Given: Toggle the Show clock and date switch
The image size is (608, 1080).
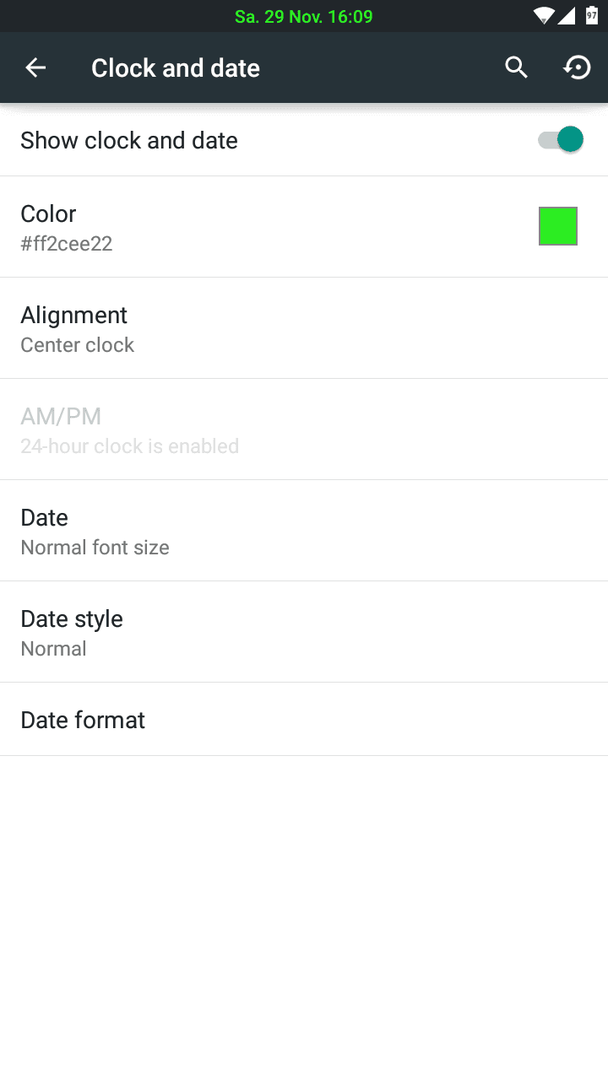Looking at the screenshot, I should click(560, 140).
